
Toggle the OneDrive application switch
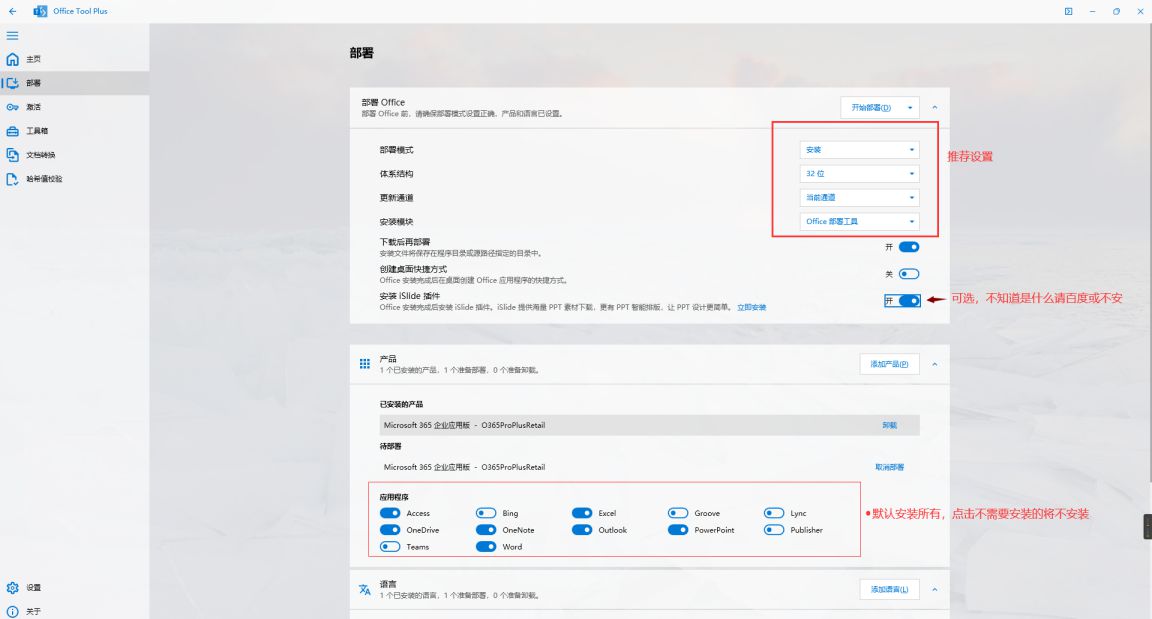(x=390, y=529)
